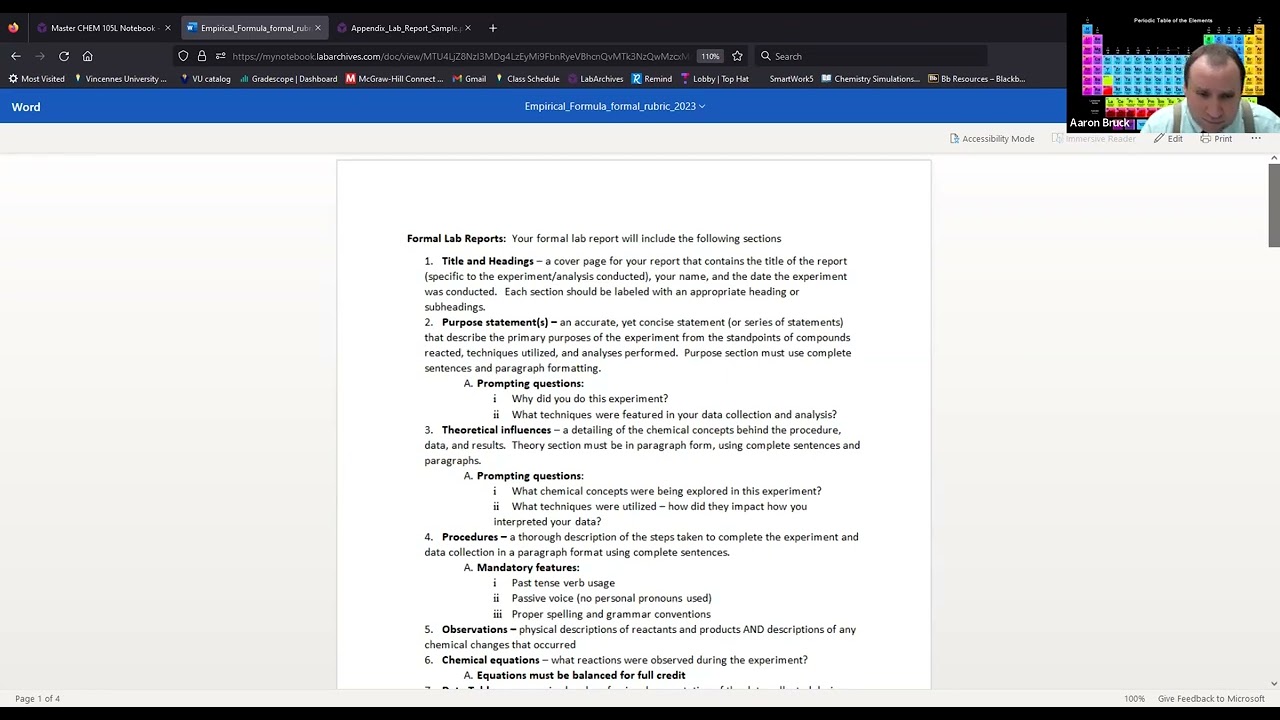
Task: Click 'Chemical equations' bold text
Action: point(490,660)
